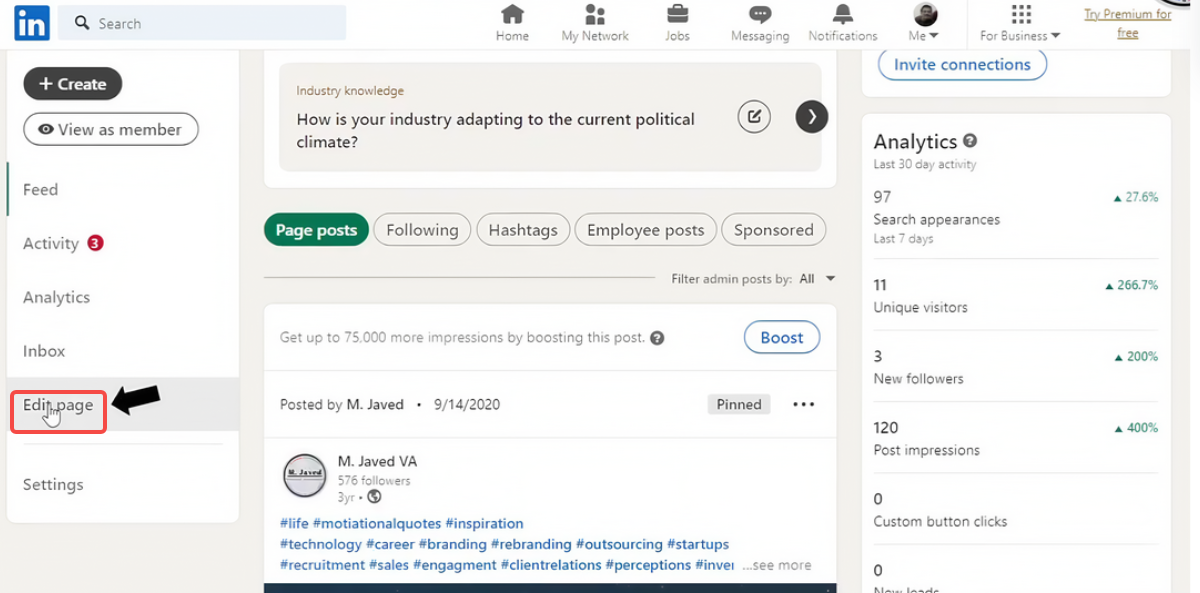Advance the question carousel with the right arrow
Screen dimensions: 1200x593
[x=811, y=116]
